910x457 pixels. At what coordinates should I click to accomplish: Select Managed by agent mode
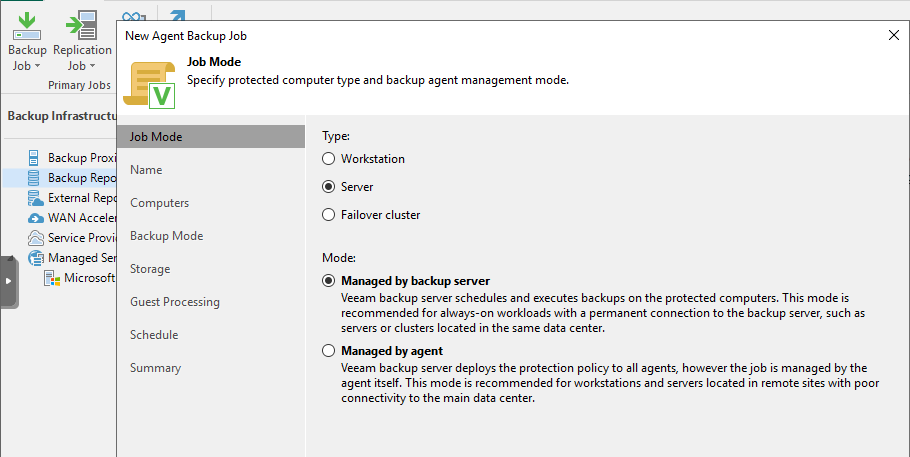(328, 351)
